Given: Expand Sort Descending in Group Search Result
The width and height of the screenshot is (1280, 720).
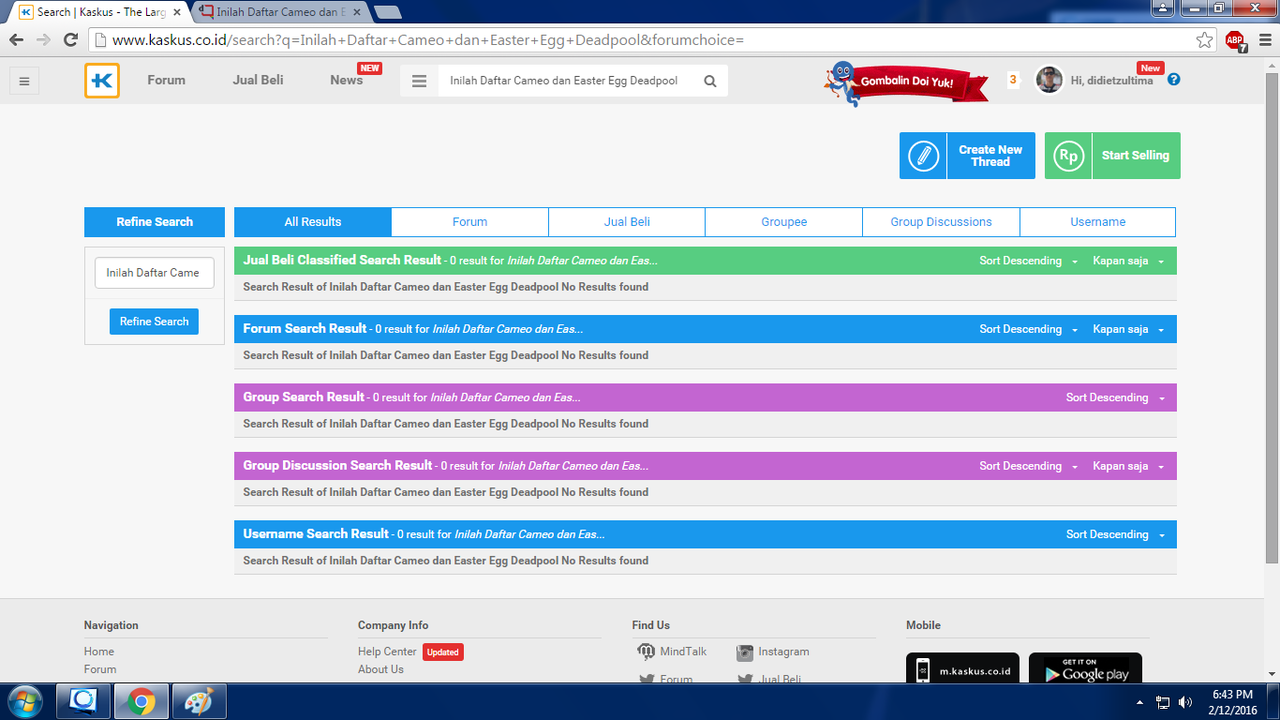Looking at the screenshot, I should (1115, 398).
